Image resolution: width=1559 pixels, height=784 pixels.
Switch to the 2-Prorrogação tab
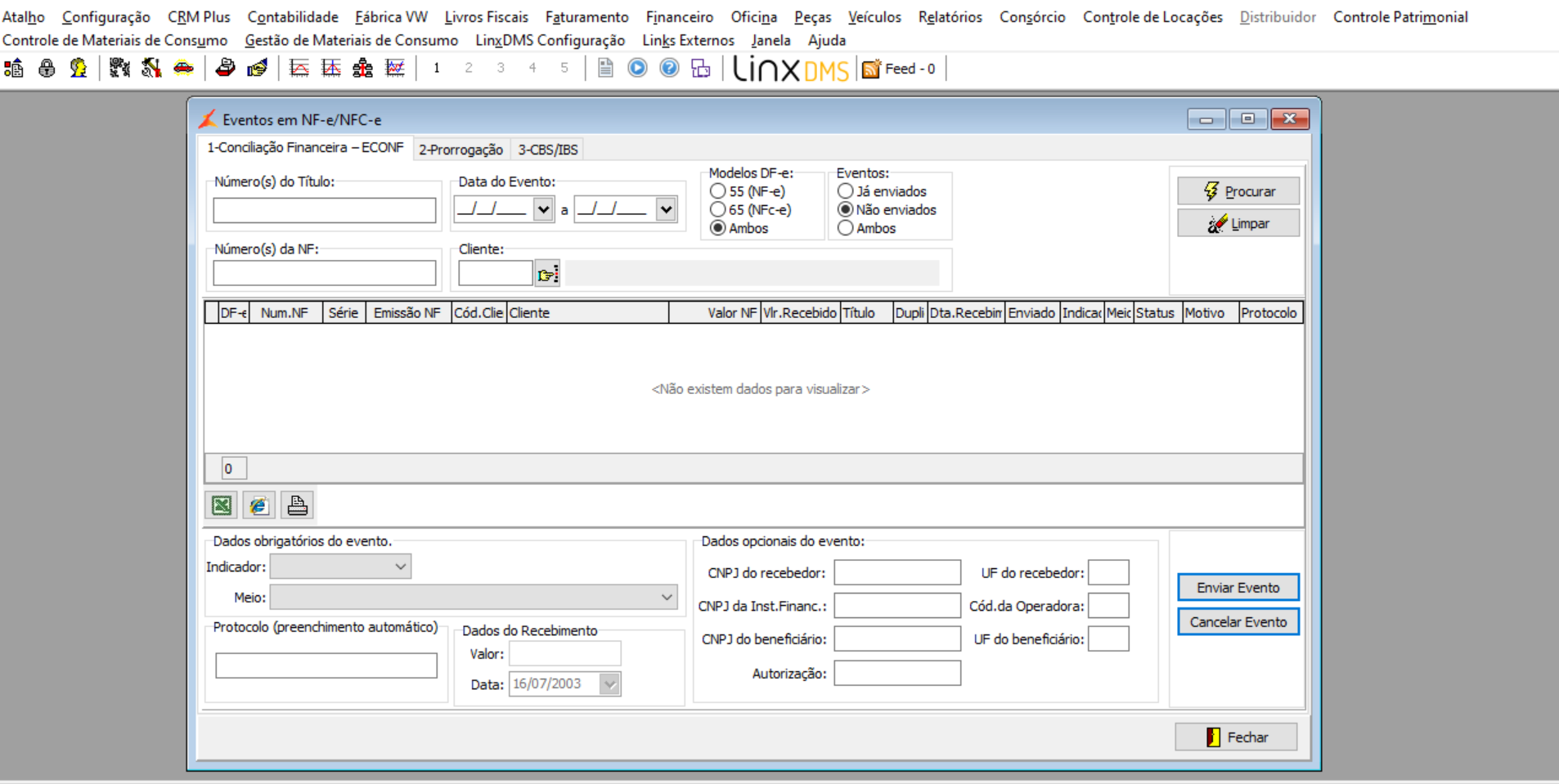461,150
